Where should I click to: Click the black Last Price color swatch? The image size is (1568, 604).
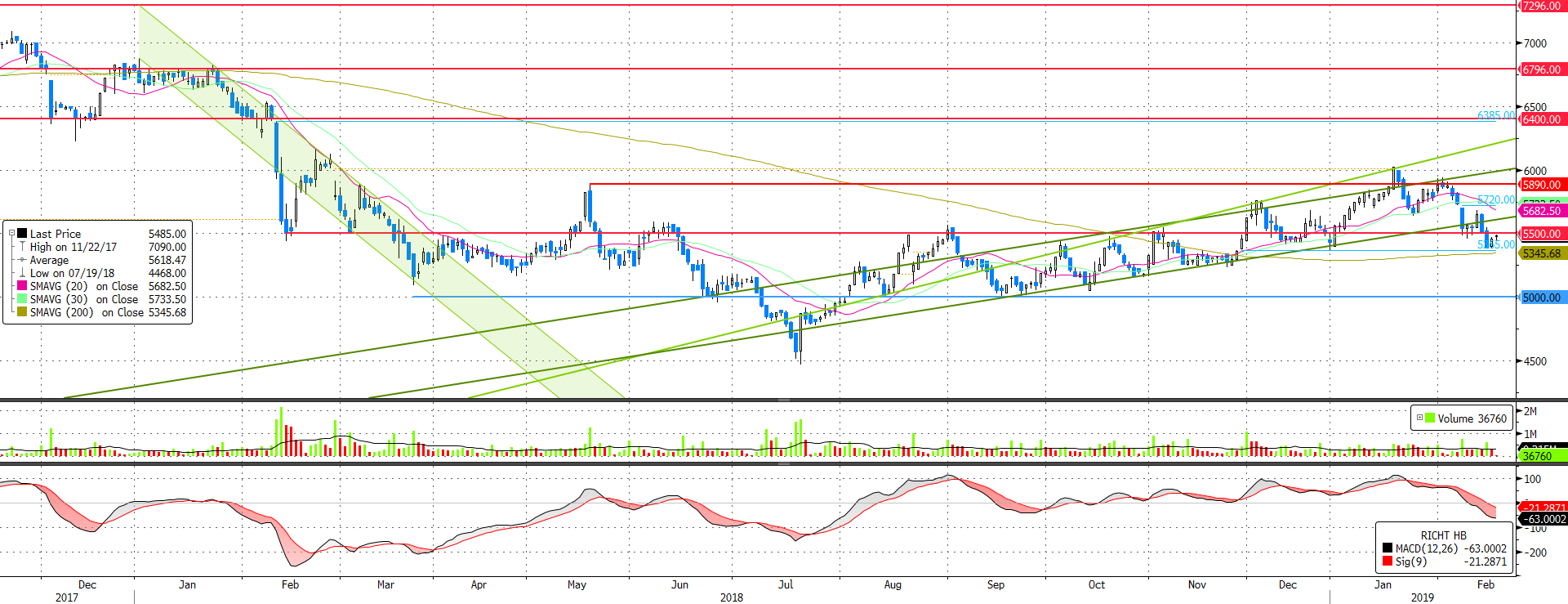click(22, 234)
